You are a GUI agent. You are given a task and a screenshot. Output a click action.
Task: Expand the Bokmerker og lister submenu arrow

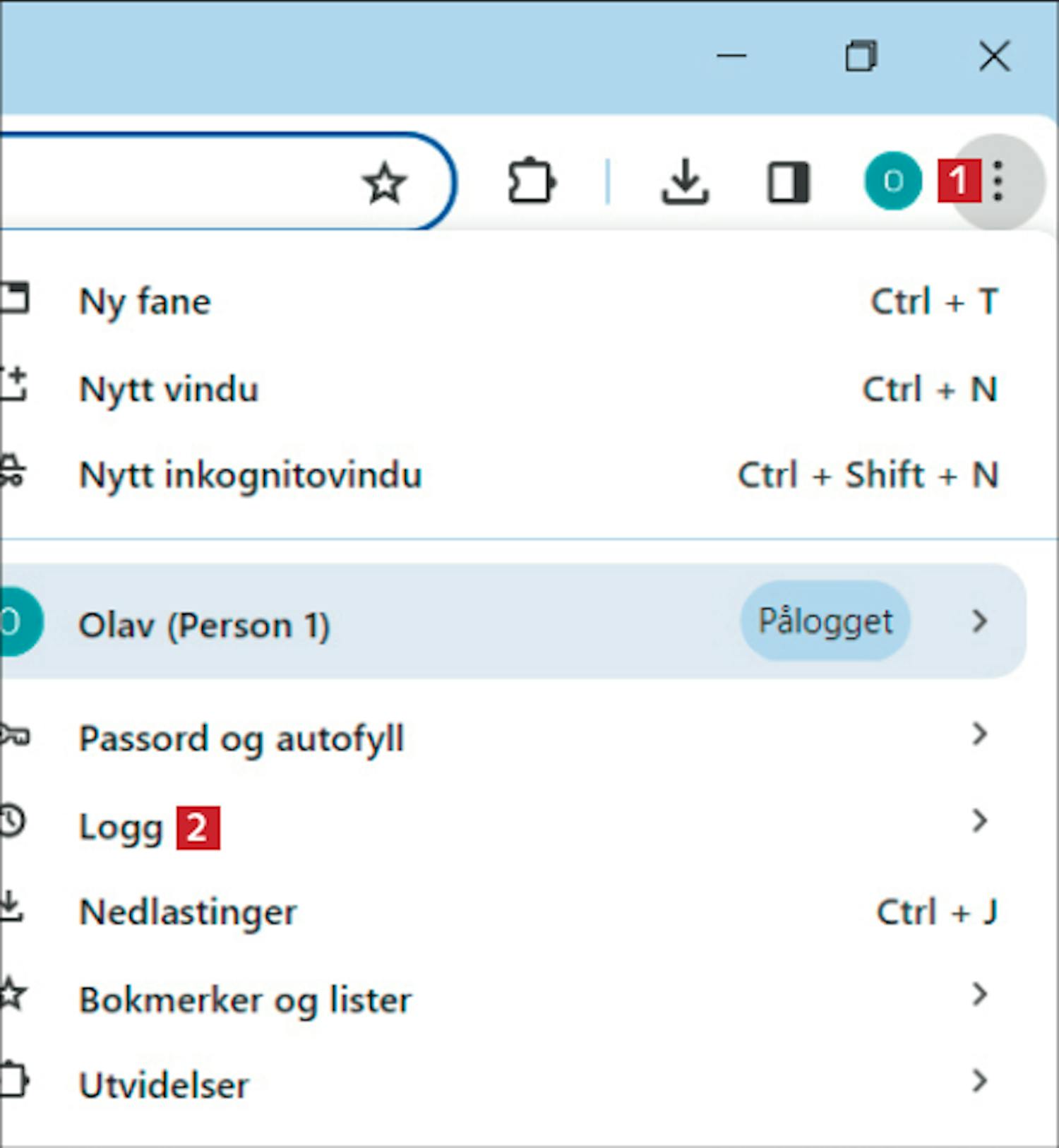pyautogui.click(x=979, y=995)
